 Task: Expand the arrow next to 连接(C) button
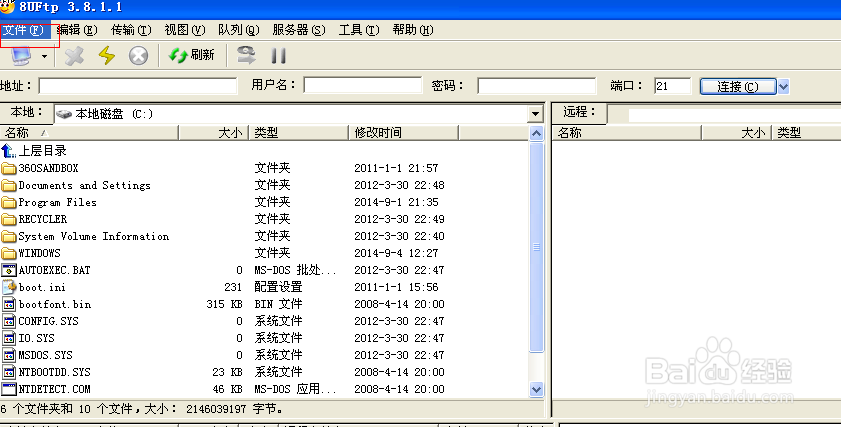point(783,86)
